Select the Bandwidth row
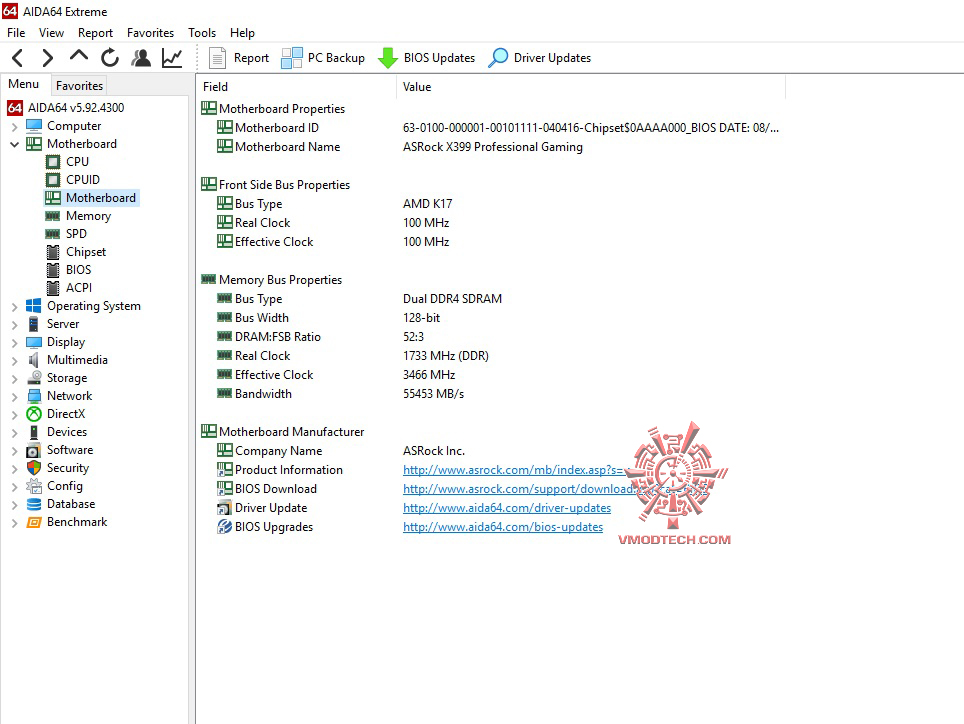The width and height of the screenshot is (964, 724). [492, 393]
